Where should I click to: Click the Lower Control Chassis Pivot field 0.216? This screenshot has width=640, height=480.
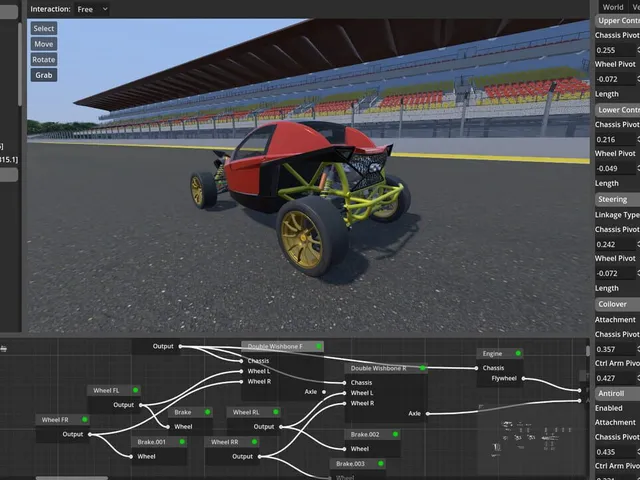point(616,140)
